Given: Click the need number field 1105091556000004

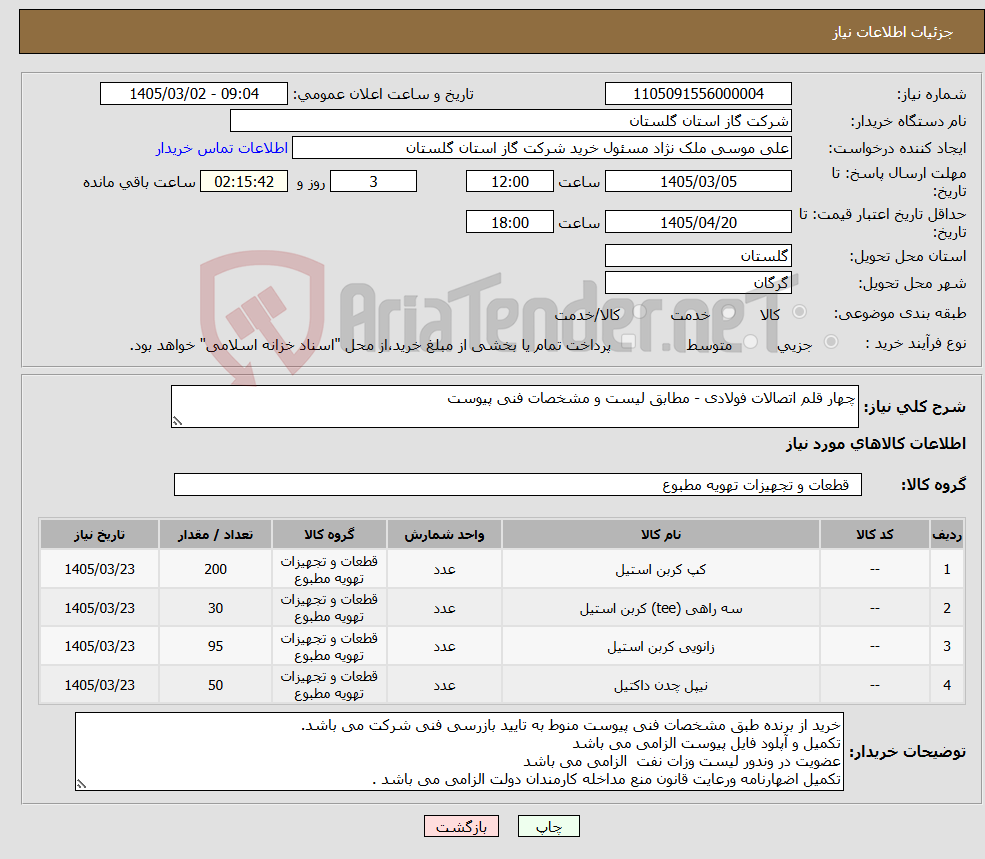Looking at the screenshot, I should 698,94.
